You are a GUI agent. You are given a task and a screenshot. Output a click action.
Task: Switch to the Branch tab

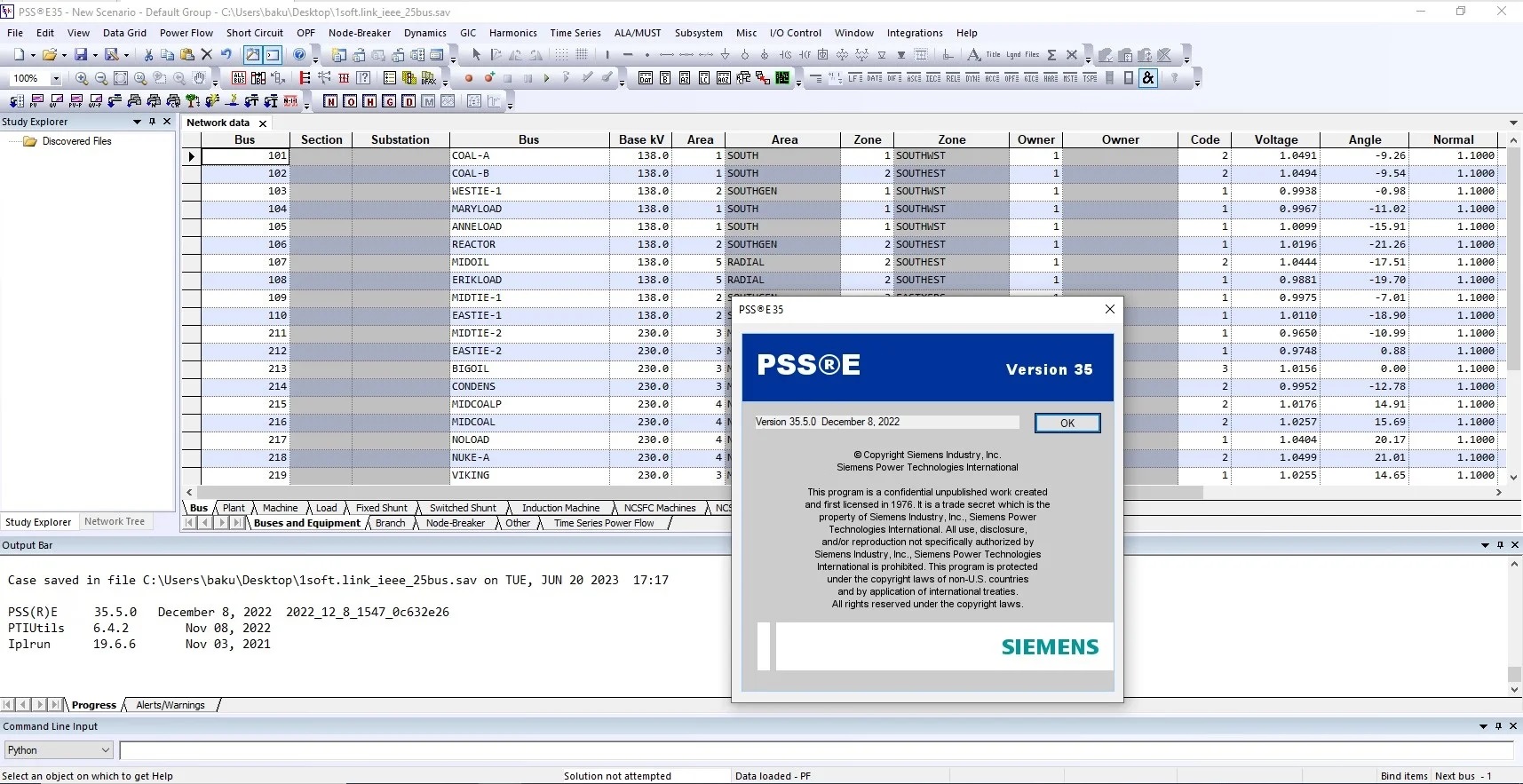[x=390, y=523]
